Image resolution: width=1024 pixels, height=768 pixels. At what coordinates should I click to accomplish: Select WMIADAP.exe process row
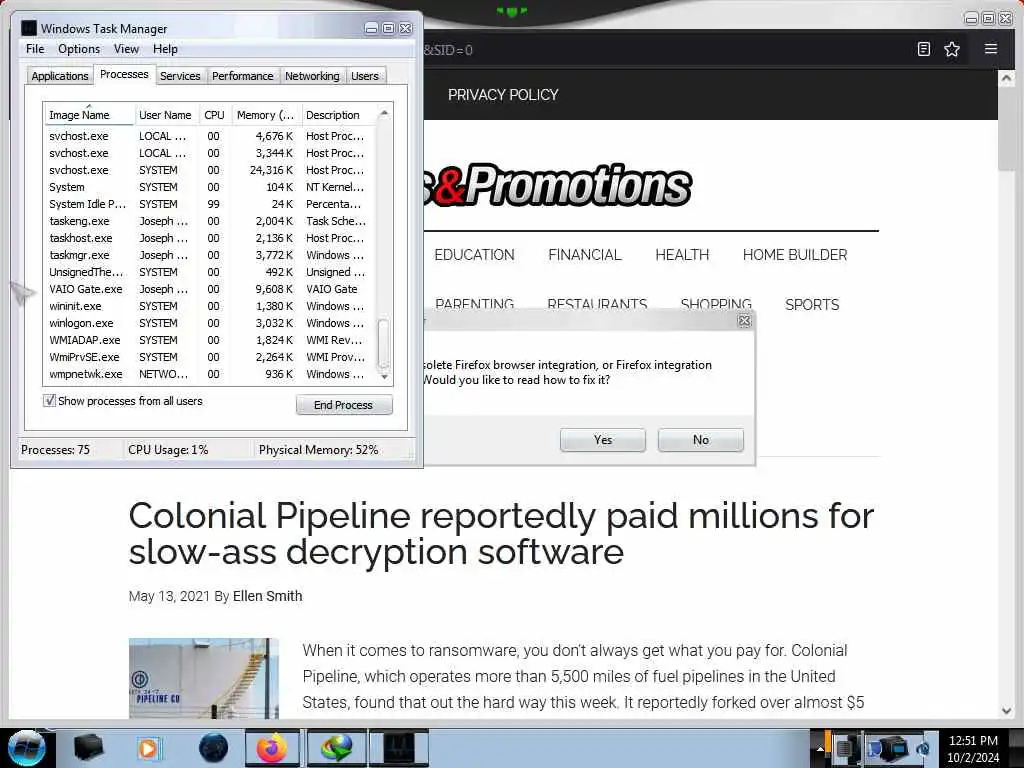(209, 340)
